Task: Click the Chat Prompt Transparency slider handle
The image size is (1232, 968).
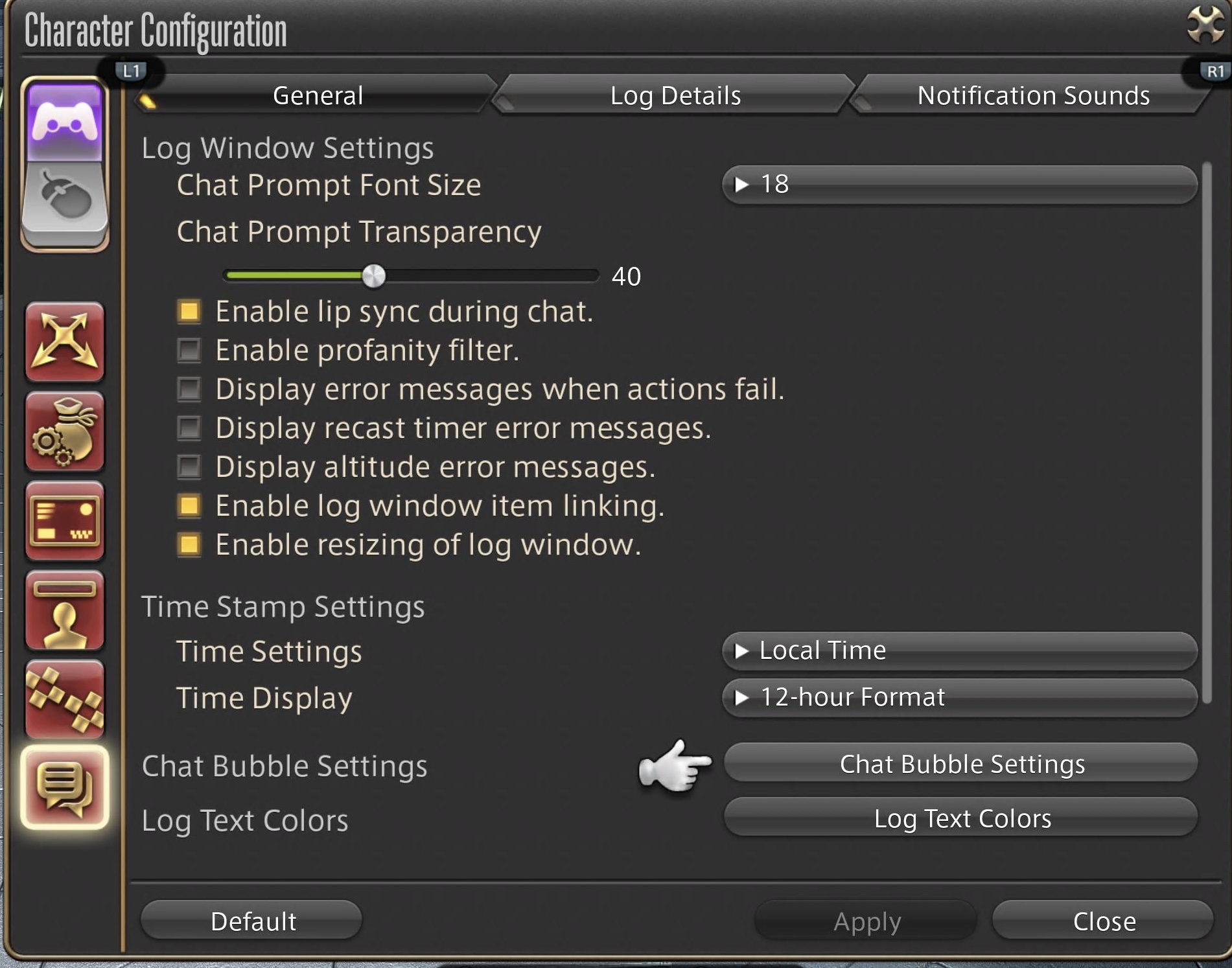Action: tap(374, 276)
